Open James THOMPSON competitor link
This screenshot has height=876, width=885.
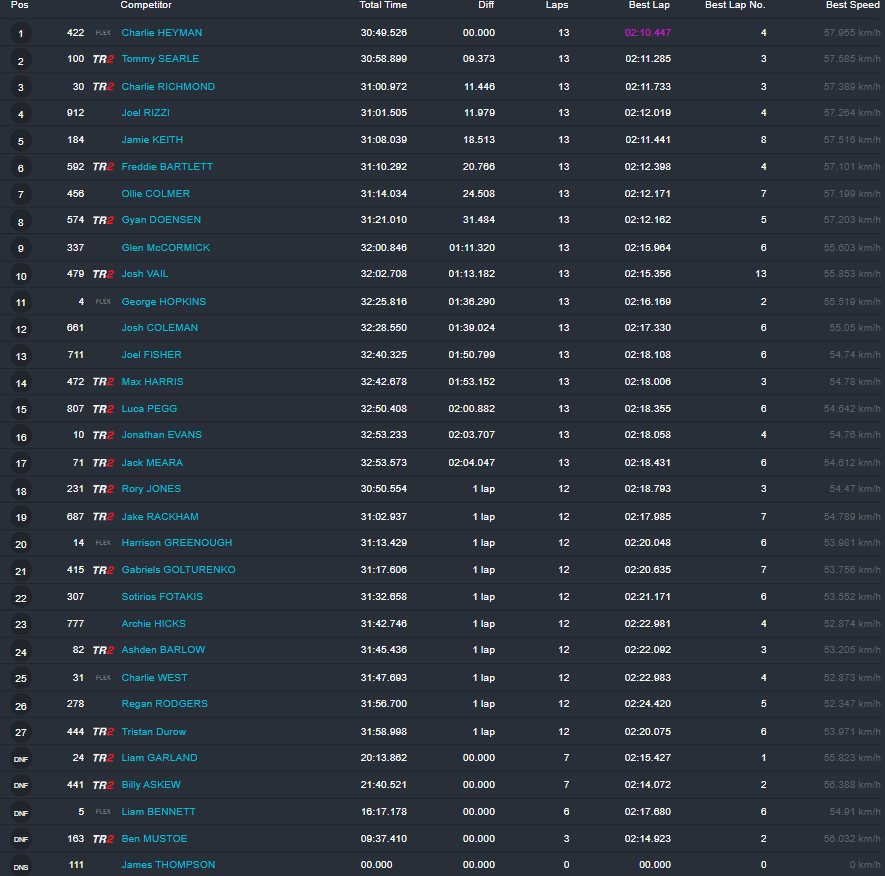pyautogui.click(x=168, y=865)
